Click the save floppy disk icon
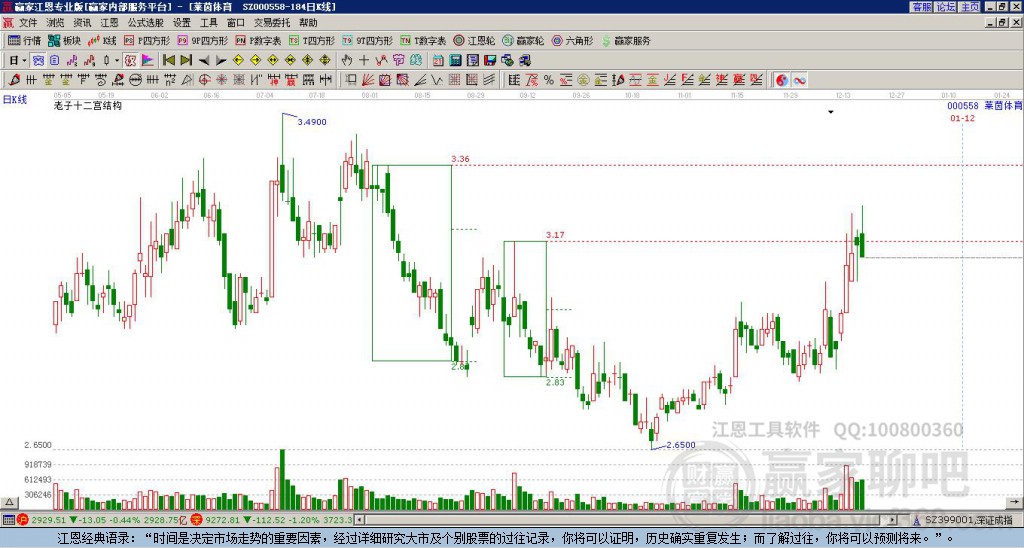The width and height of the screenshot is (1024, 548). (490, 61)
